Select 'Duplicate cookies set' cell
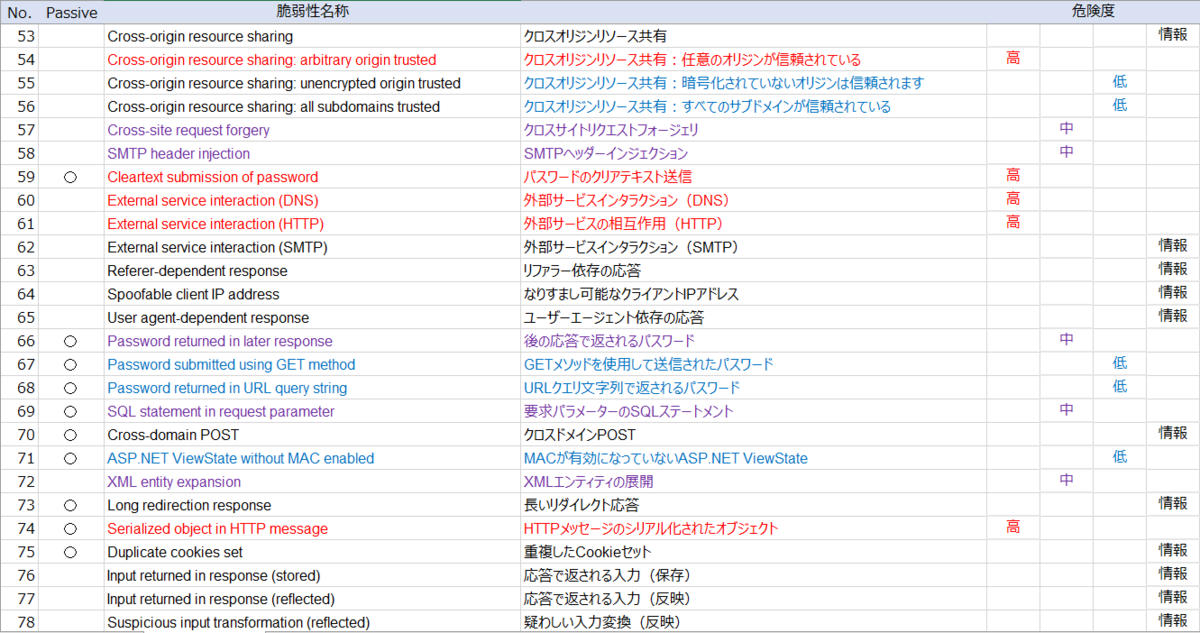Image resolution: width=1200 pixels, height=633 pixels. 312,552
